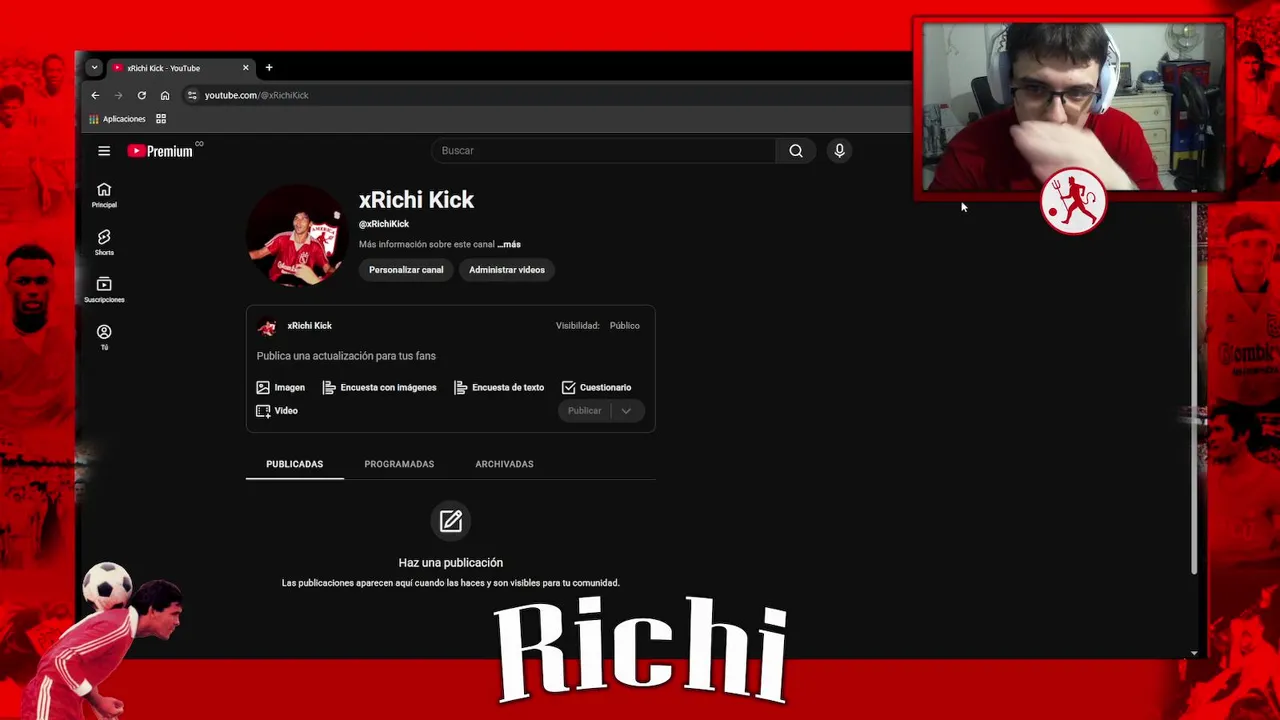Click Personalizar canal button

[406, 270]
